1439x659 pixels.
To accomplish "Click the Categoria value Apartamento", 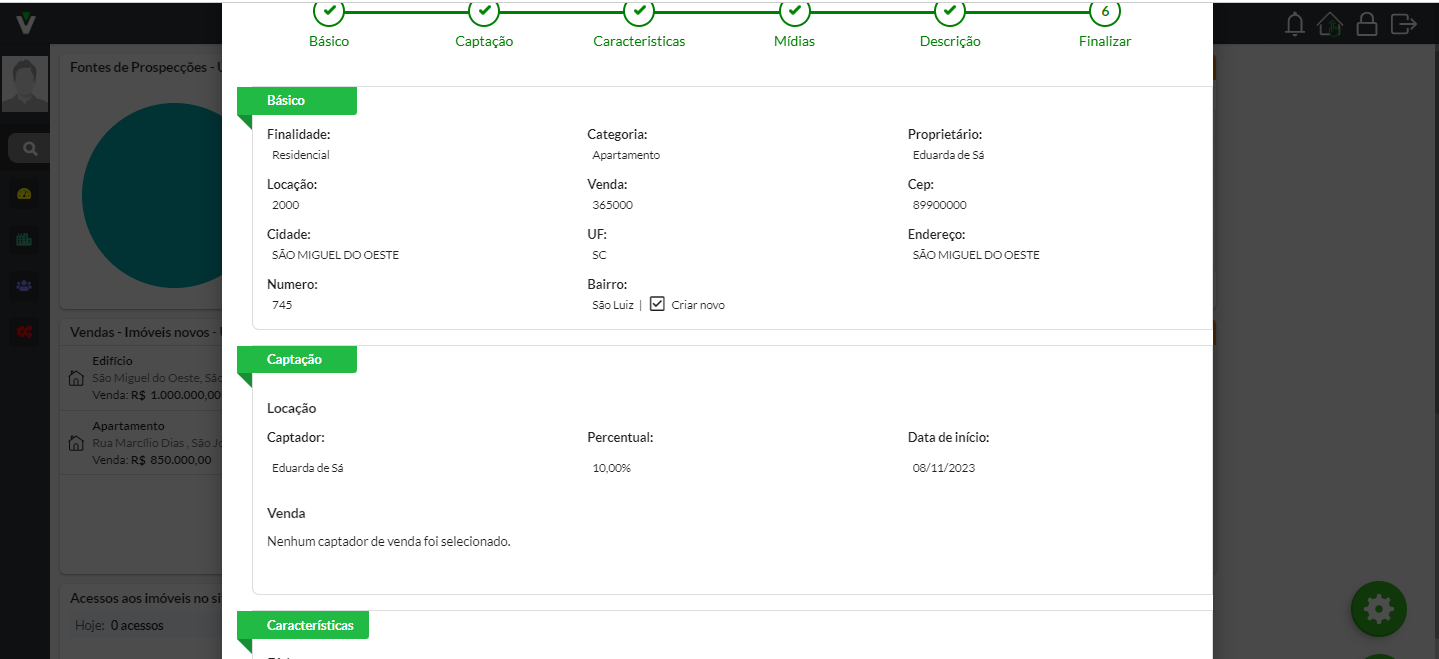I will click(x=626, y=155).
